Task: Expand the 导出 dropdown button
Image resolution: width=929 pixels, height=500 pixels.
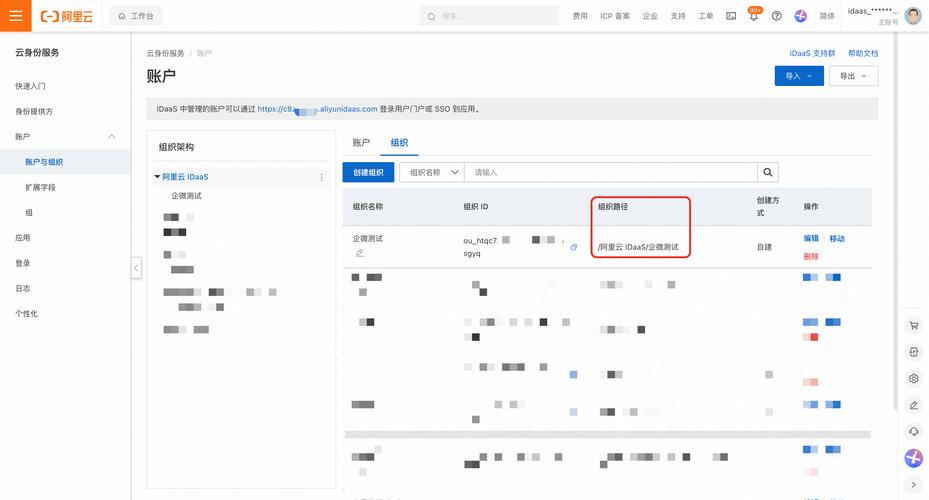Action: pyautogui.click(x=854, y=76)
